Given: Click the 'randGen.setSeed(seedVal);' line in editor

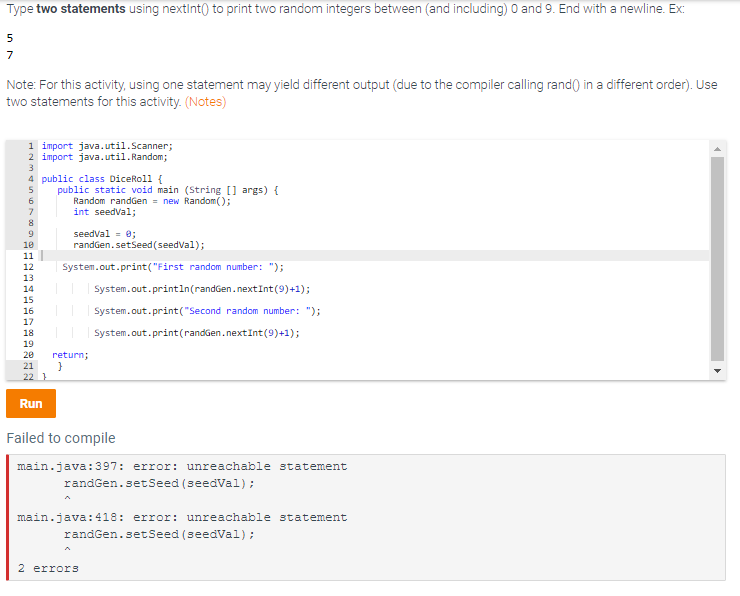Looking at the screenshot, I should coord(139,245).
